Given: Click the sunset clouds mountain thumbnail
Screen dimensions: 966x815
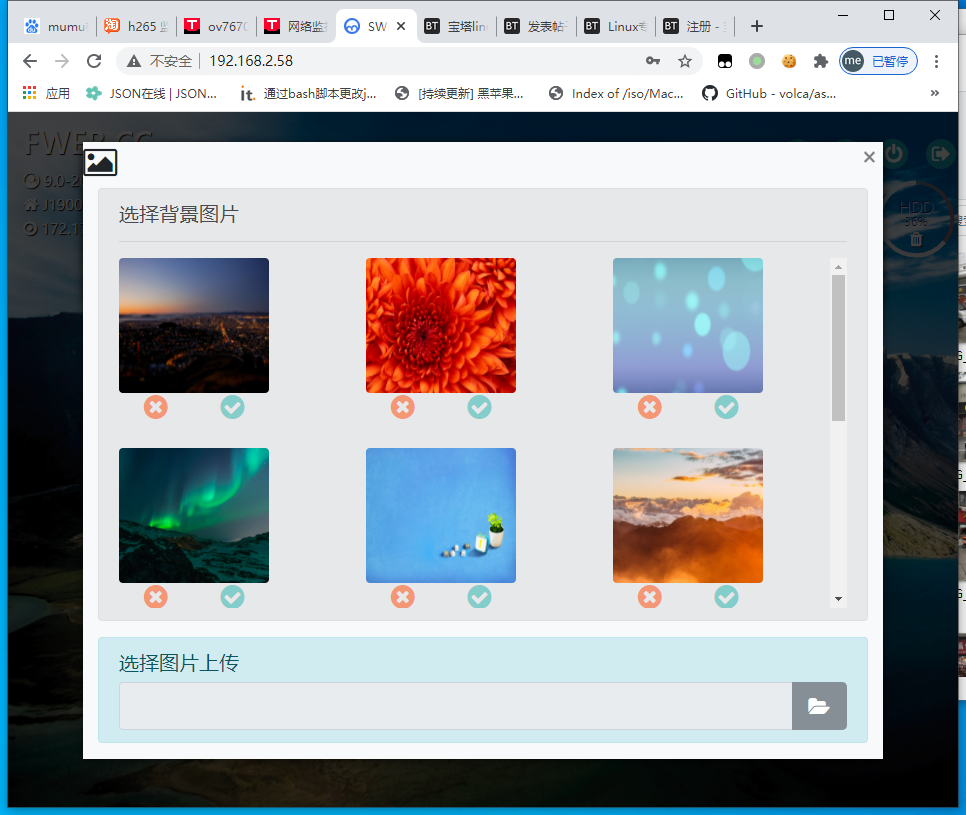Looking at the screenshot, I should pos(688,515).
